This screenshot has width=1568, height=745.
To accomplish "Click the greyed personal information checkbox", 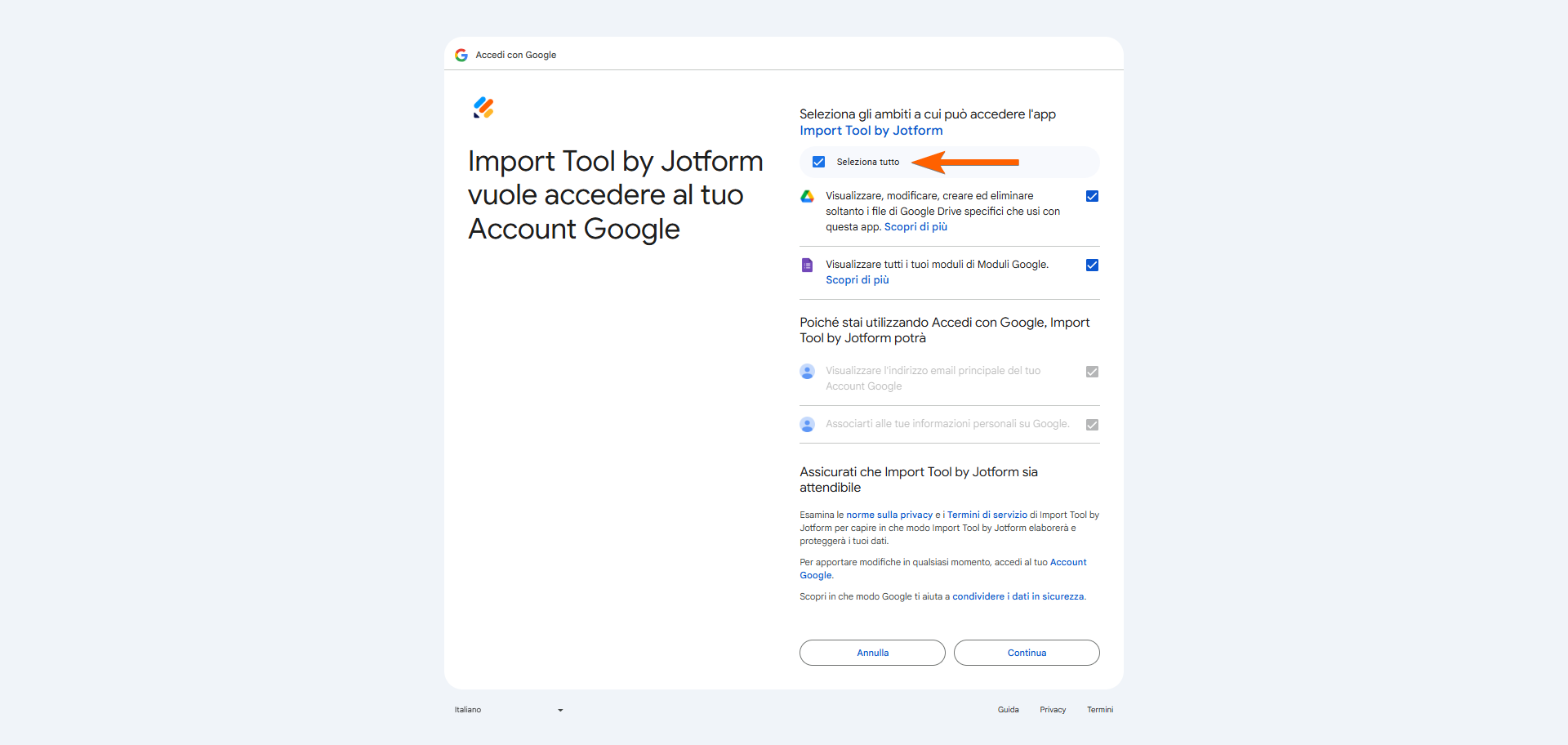I will 1092,425.
